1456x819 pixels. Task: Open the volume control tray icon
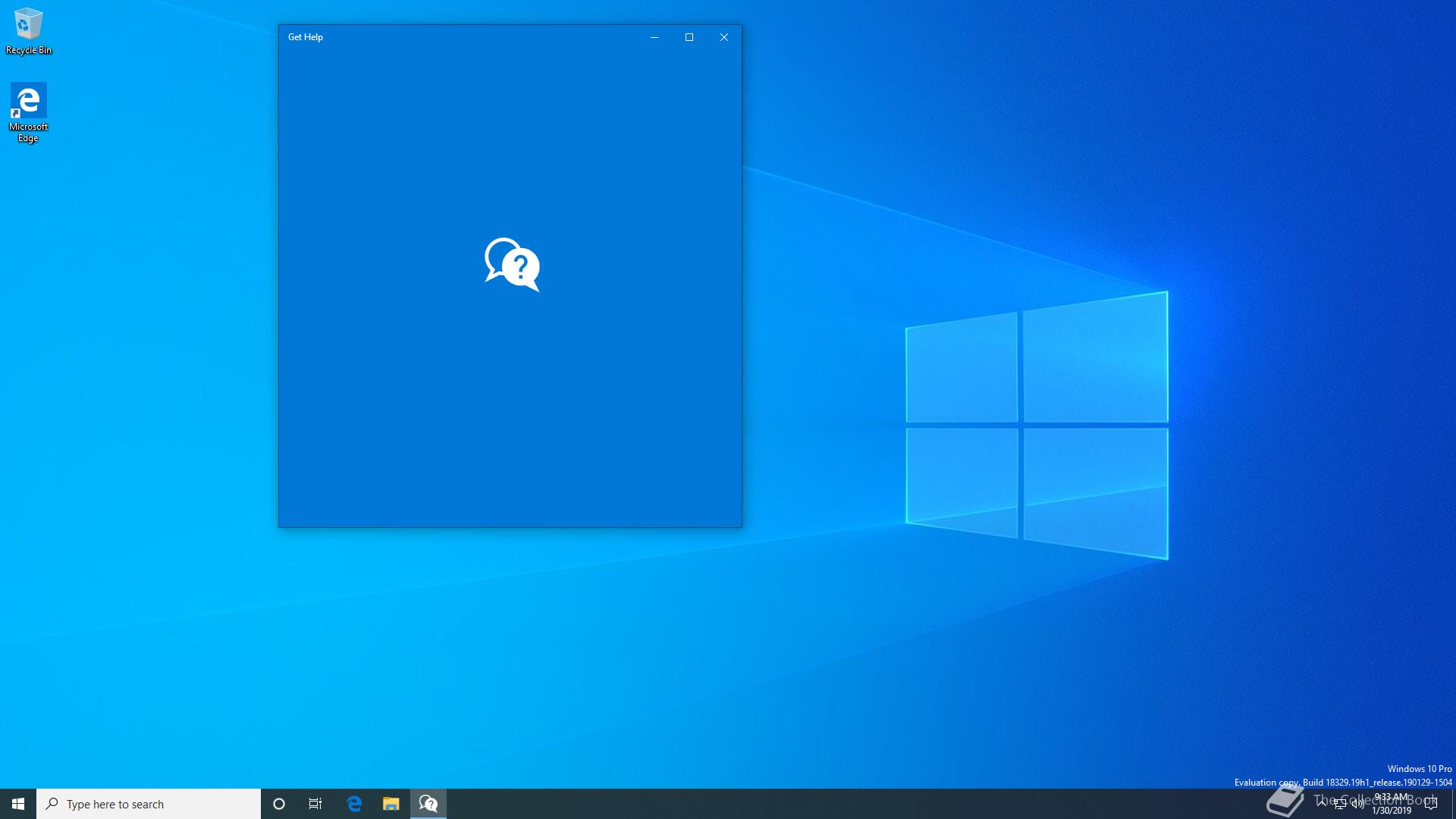tap(1358, 804)
